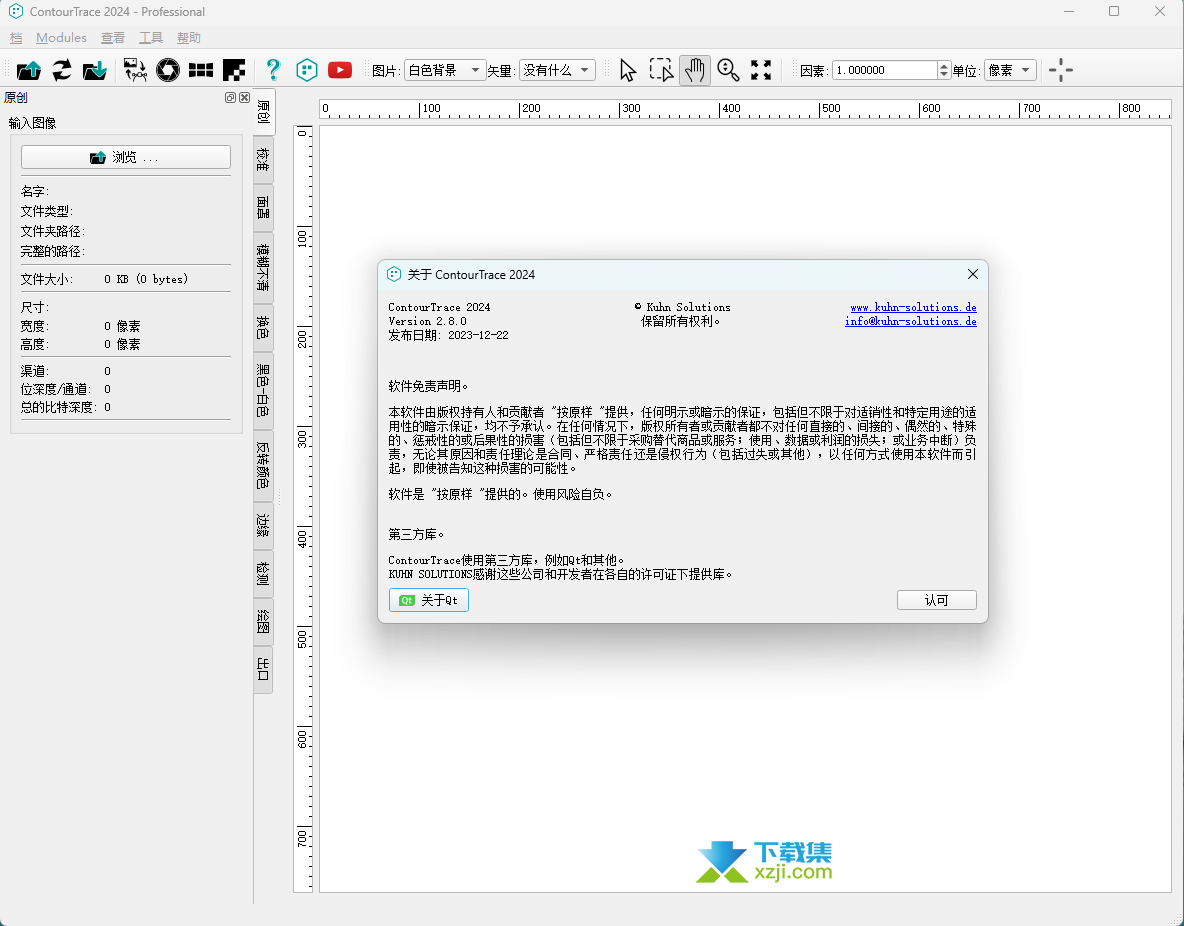The width and height of the screenshot is (1184, 926).
Task: Decrease the 因素 factor with down arrow
Action: [x=944, y=75]
